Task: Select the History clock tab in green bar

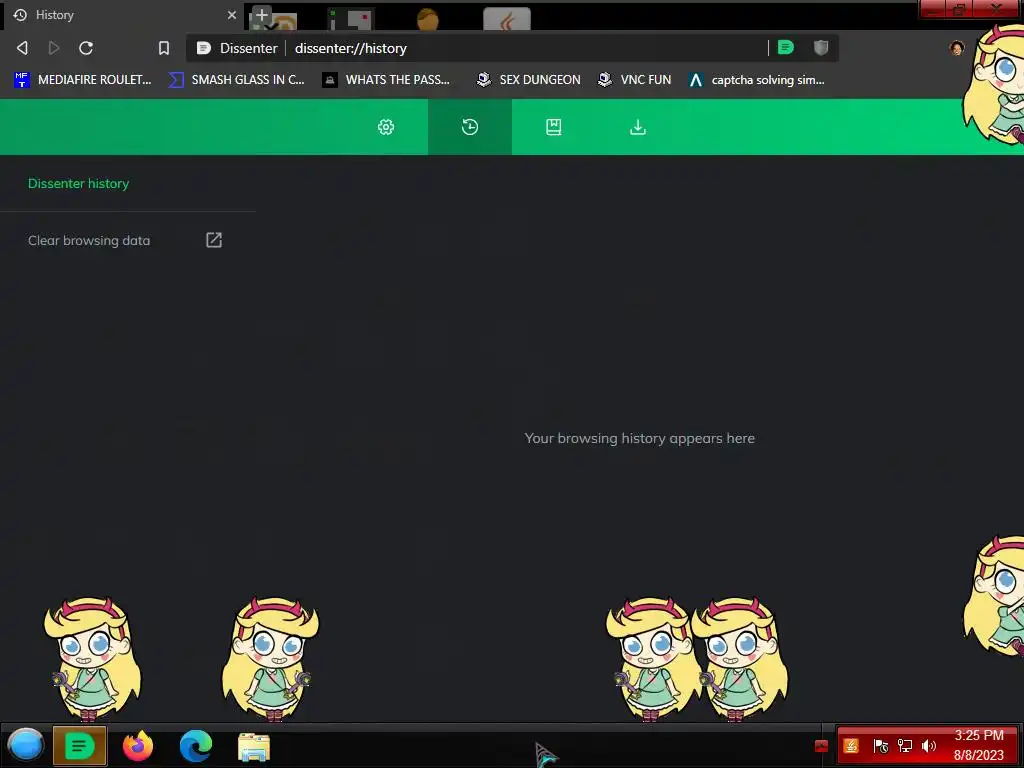Action: click(470, 127)
